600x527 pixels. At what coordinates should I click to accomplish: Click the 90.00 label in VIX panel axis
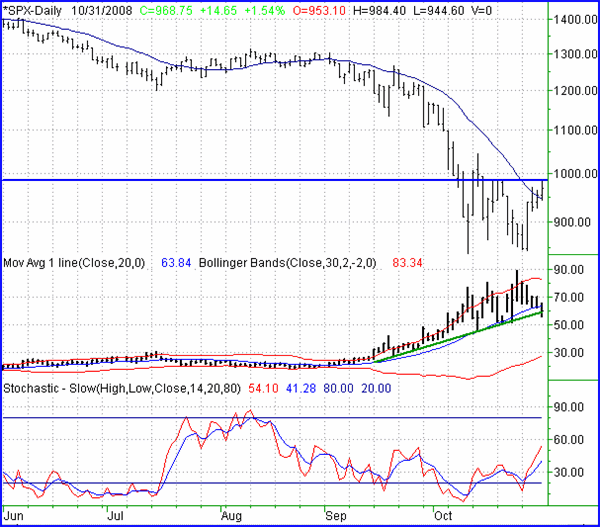[x=568, y=270]
